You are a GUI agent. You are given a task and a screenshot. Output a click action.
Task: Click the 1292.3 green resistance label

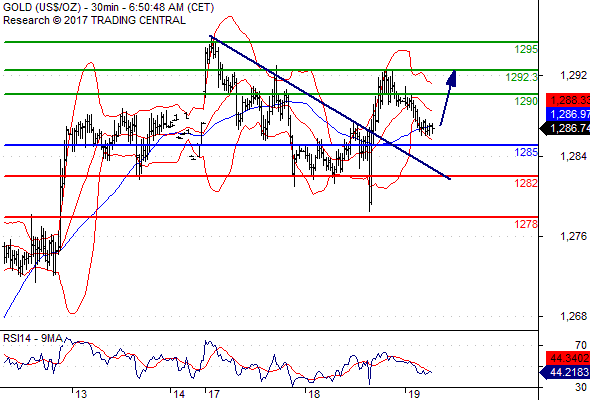522,77
